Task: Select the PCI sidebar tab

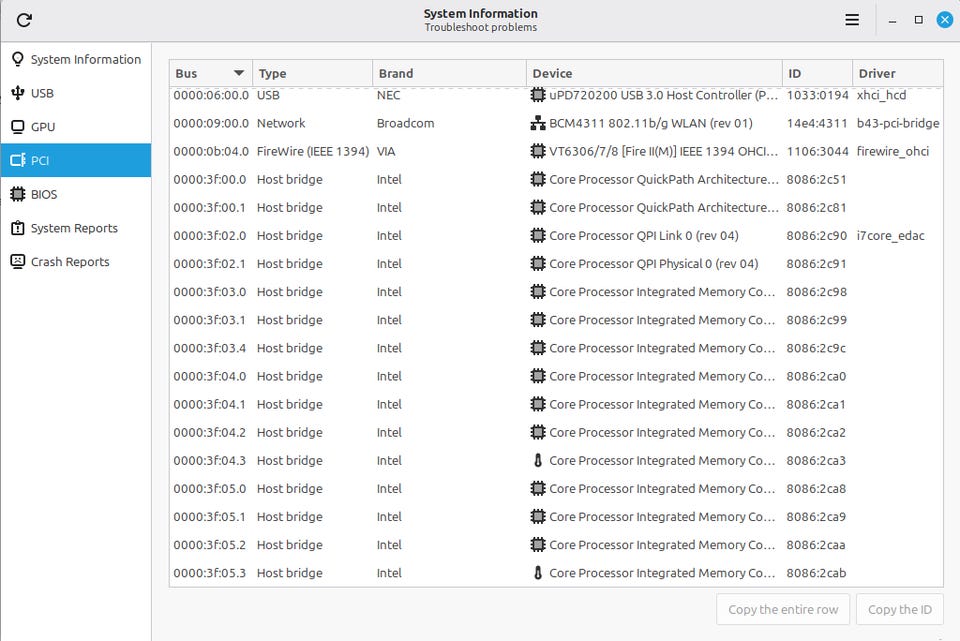Action: (x=75, y=160)
